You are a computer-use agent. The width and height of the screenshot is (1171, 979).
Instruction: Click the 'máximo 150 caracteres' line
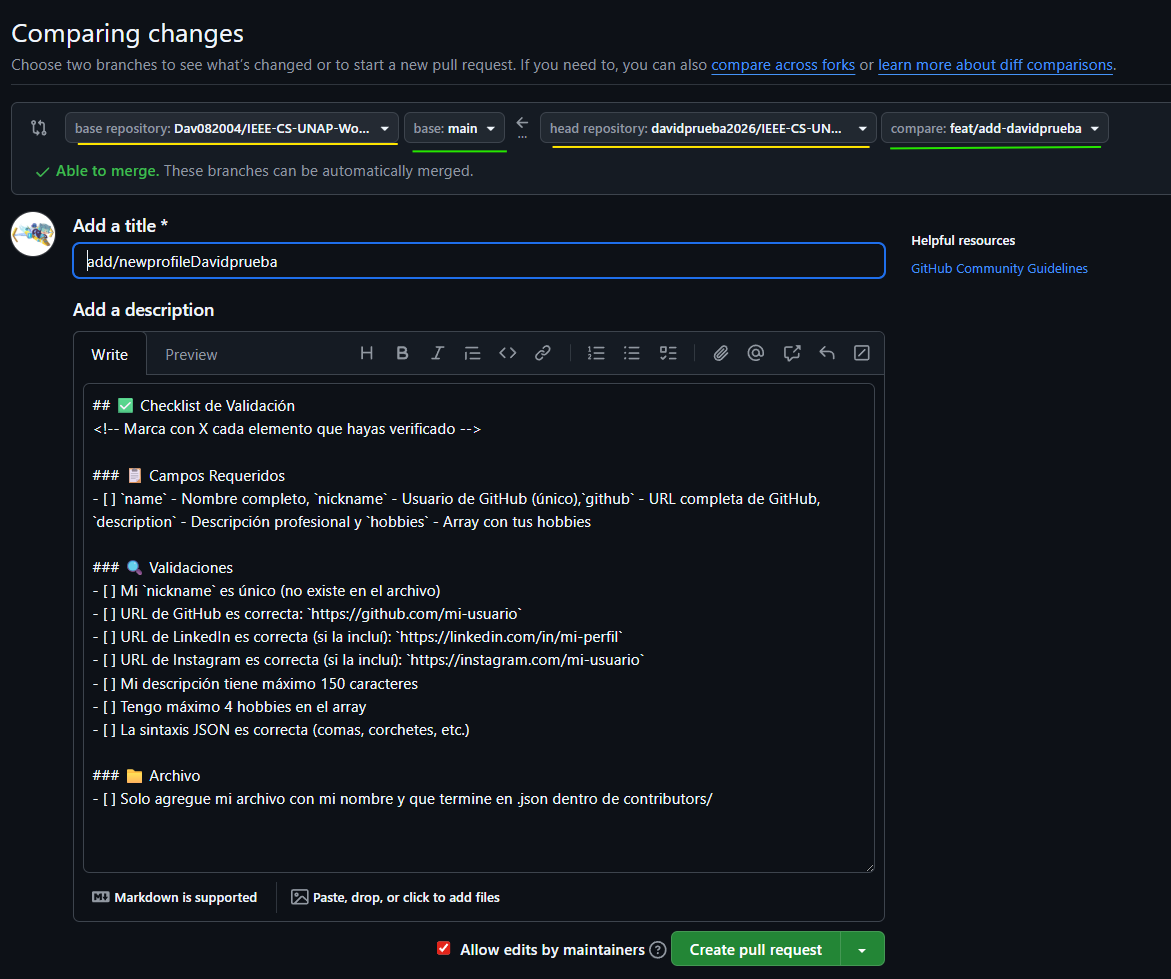(x=255, y=683)
